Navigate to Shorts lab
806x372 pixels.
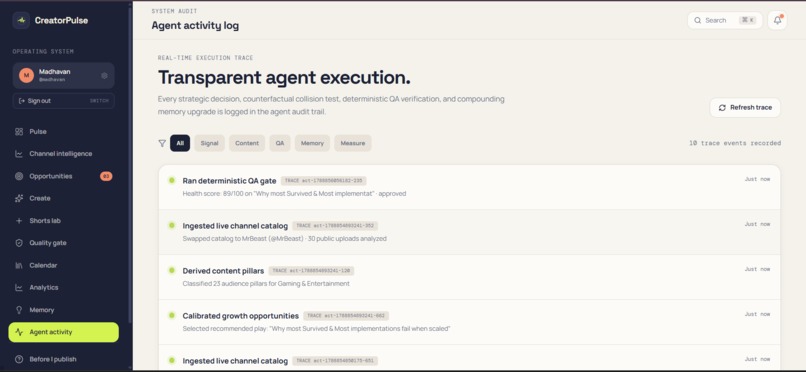(63, 221)
